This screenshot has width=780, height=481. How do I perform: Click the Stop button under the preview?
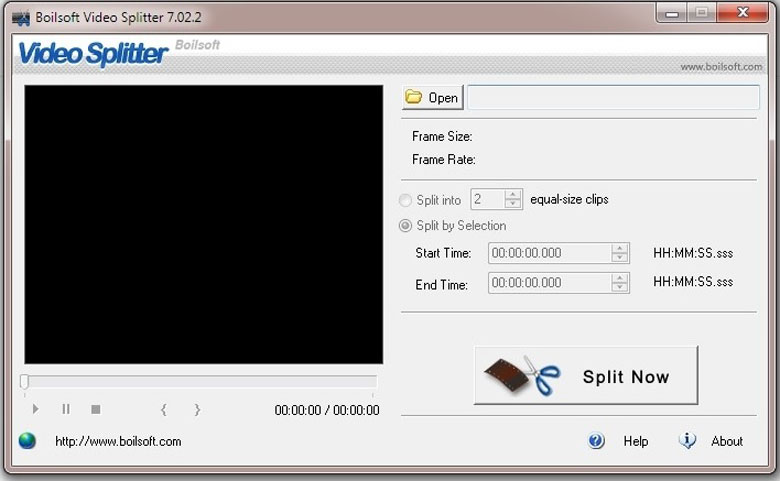point(96,409)
